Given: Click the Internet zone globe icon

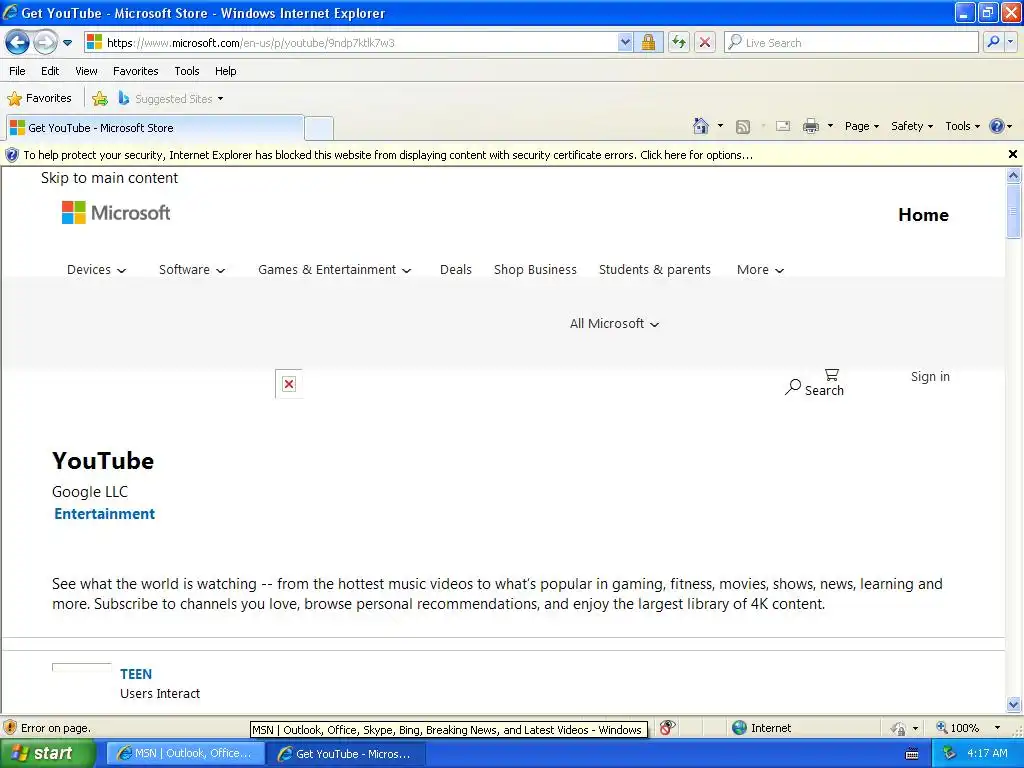Looking at the screenshot, I should tap(739, 728).
